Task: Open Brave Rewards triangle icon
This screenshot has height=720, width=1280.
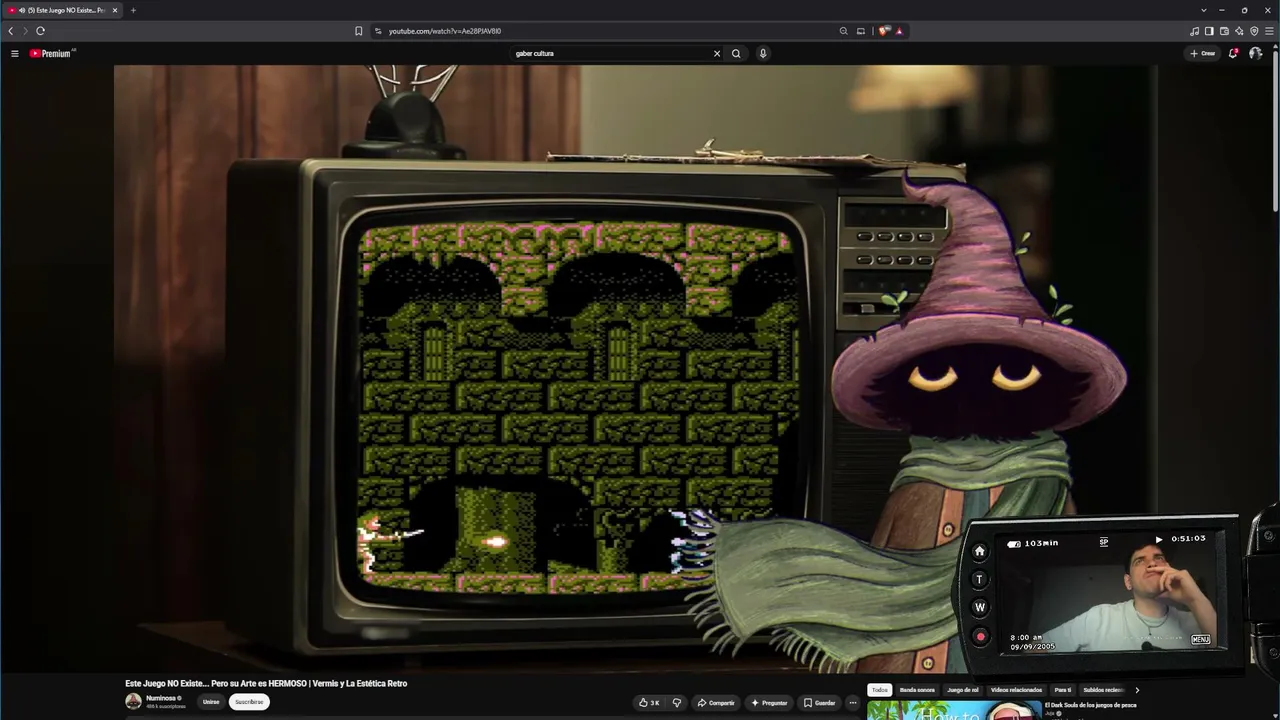Action: 899,31
